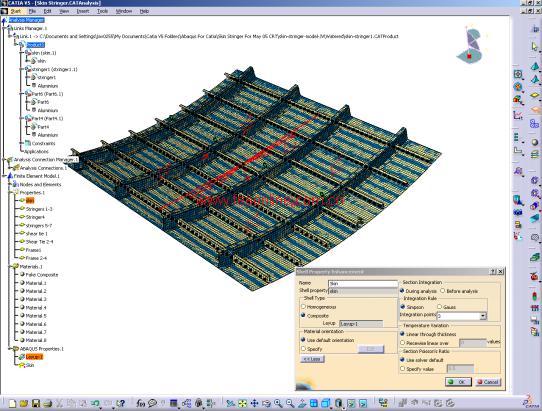
Task: Click the Swap Visible Space icon
Action: tap(363, 403)
